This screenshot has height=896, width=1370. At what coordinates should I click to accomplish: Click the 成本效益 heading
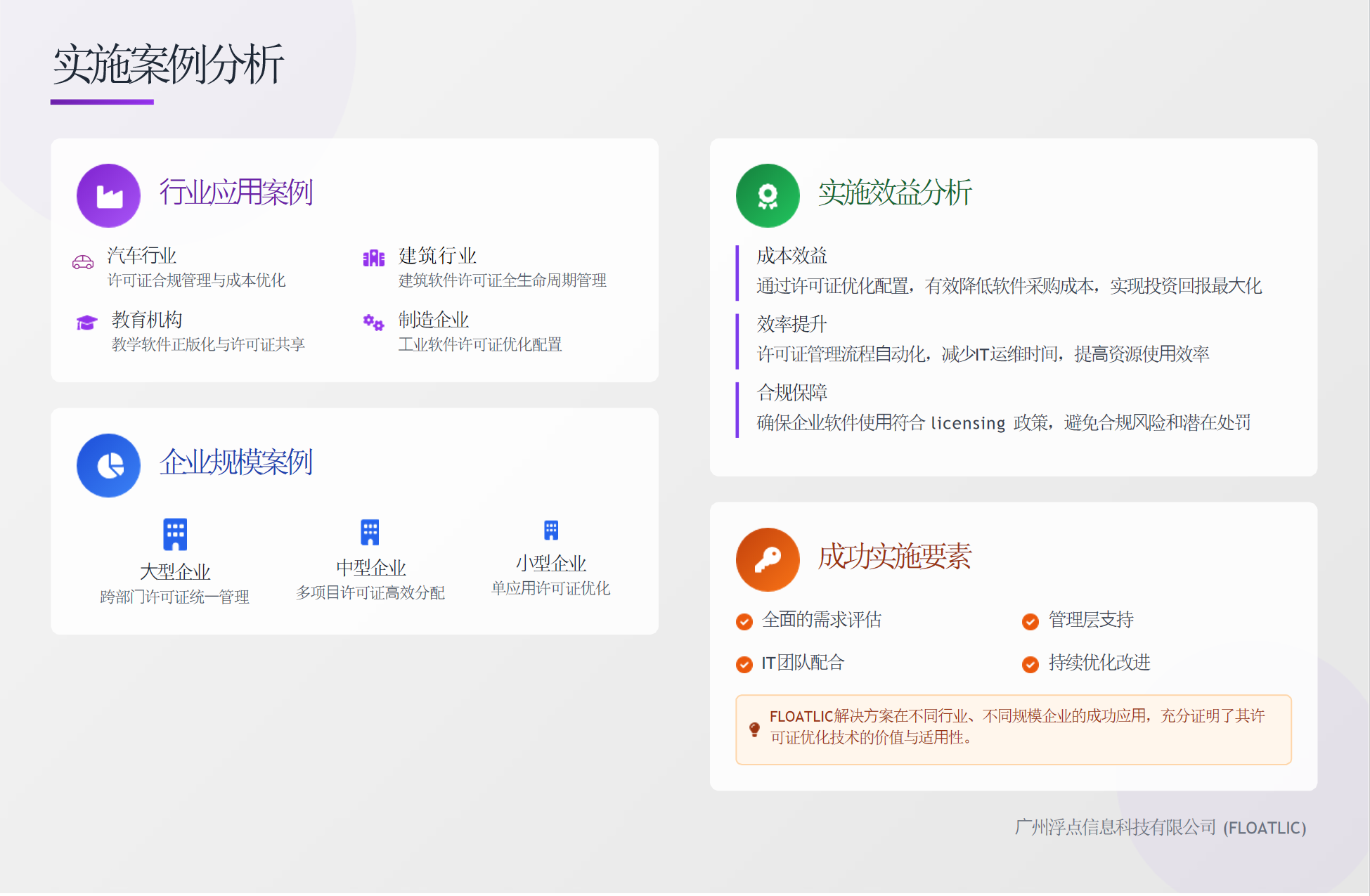coord(791,256)
